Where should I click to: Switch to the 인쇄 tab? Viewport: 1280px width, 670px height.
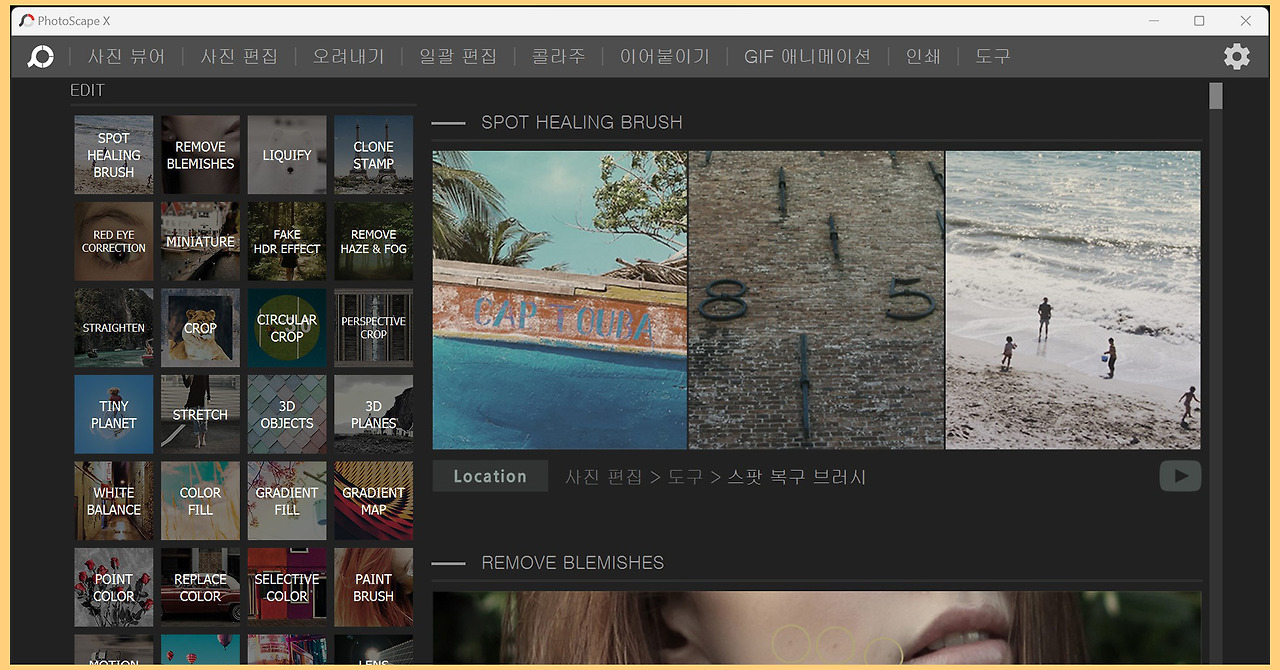tap(923, 57)
